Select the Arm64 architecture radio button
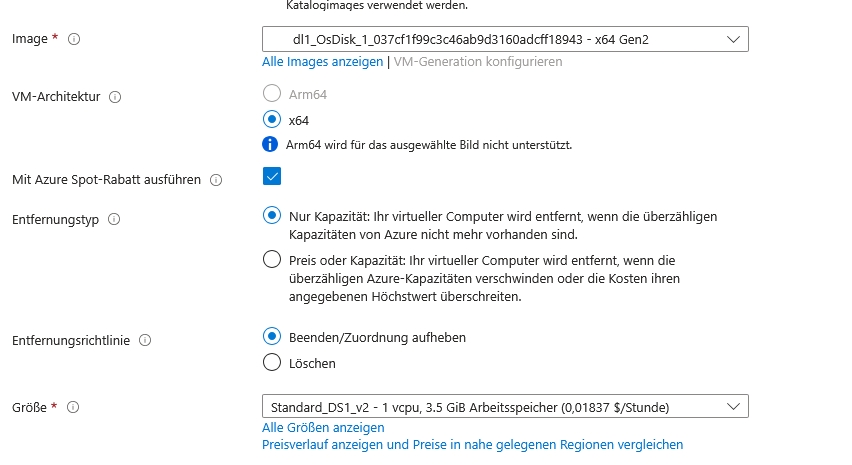Image resolution: width=852 pixels, height=465 pixels. (x=271, y=94)
